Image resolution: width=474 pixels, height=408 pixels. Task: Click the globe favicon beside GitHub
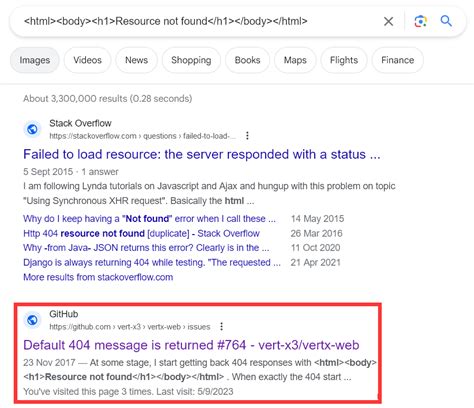(32, 320)
